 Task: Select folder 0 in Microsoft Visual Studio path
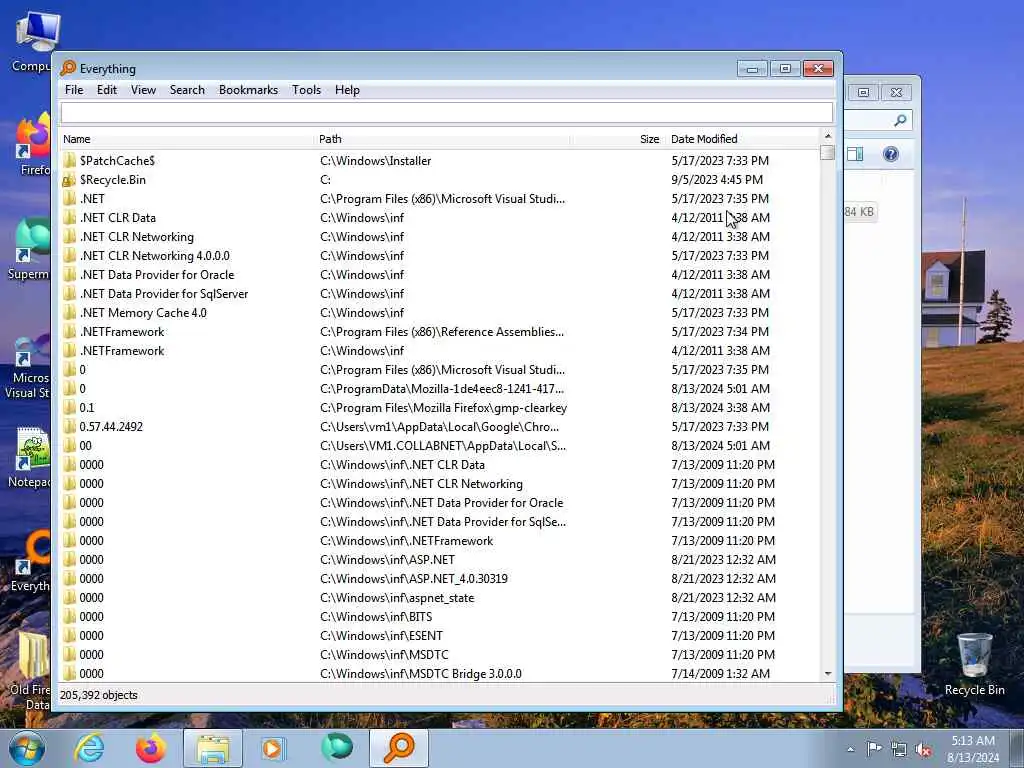tap(82, 370)
